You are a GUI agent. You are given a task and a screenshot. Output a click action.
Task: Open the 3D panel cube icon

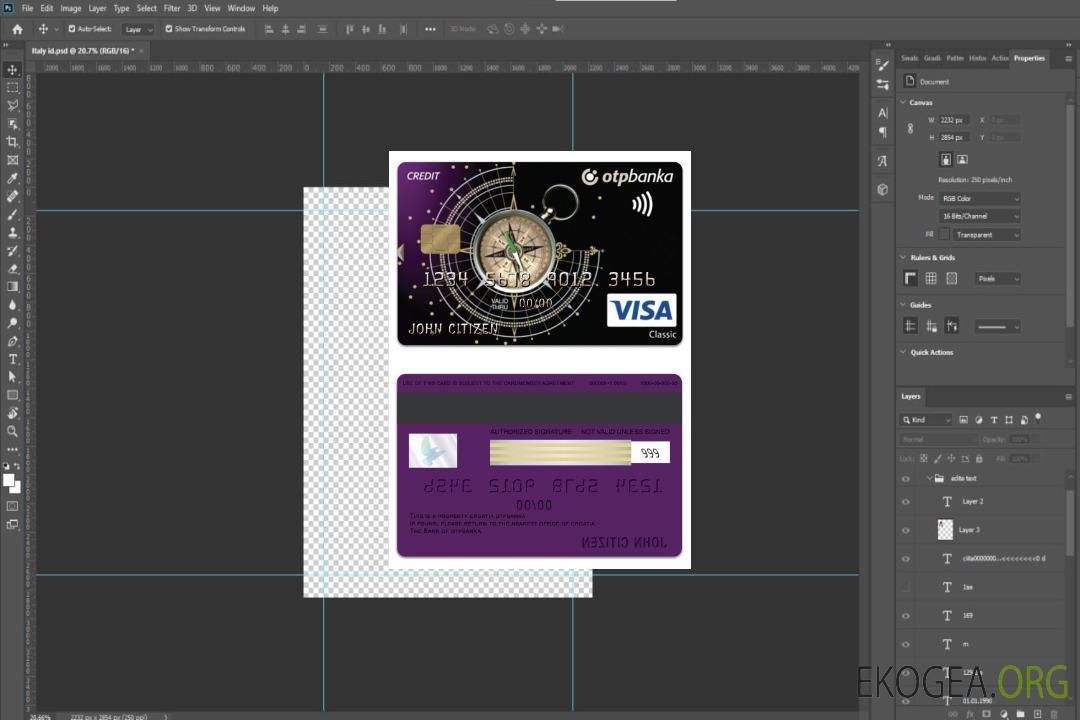(883, 189)
